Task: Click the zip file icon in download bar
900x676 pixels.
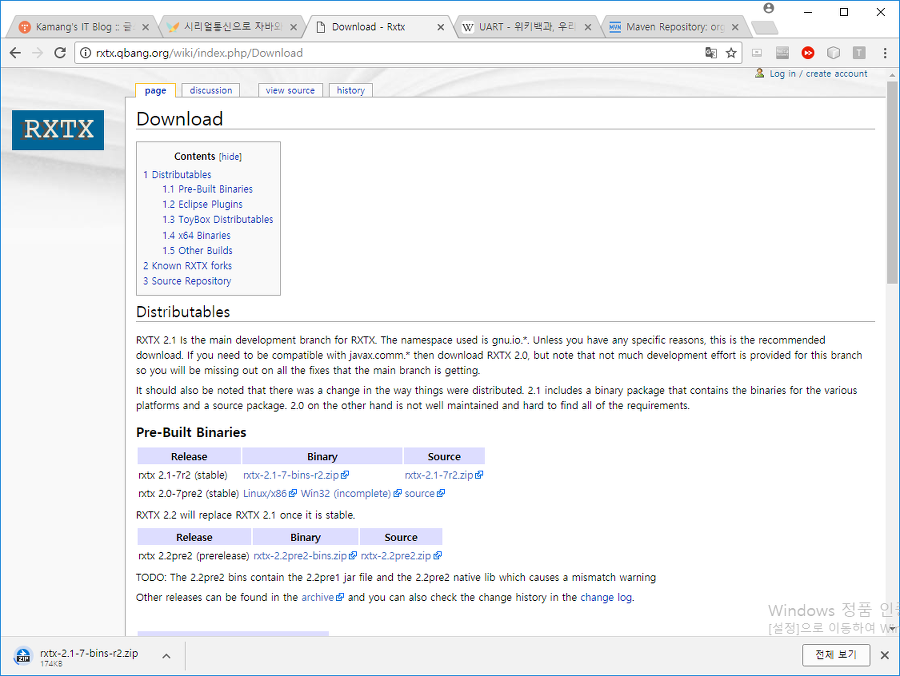Action: click(23, 655)
